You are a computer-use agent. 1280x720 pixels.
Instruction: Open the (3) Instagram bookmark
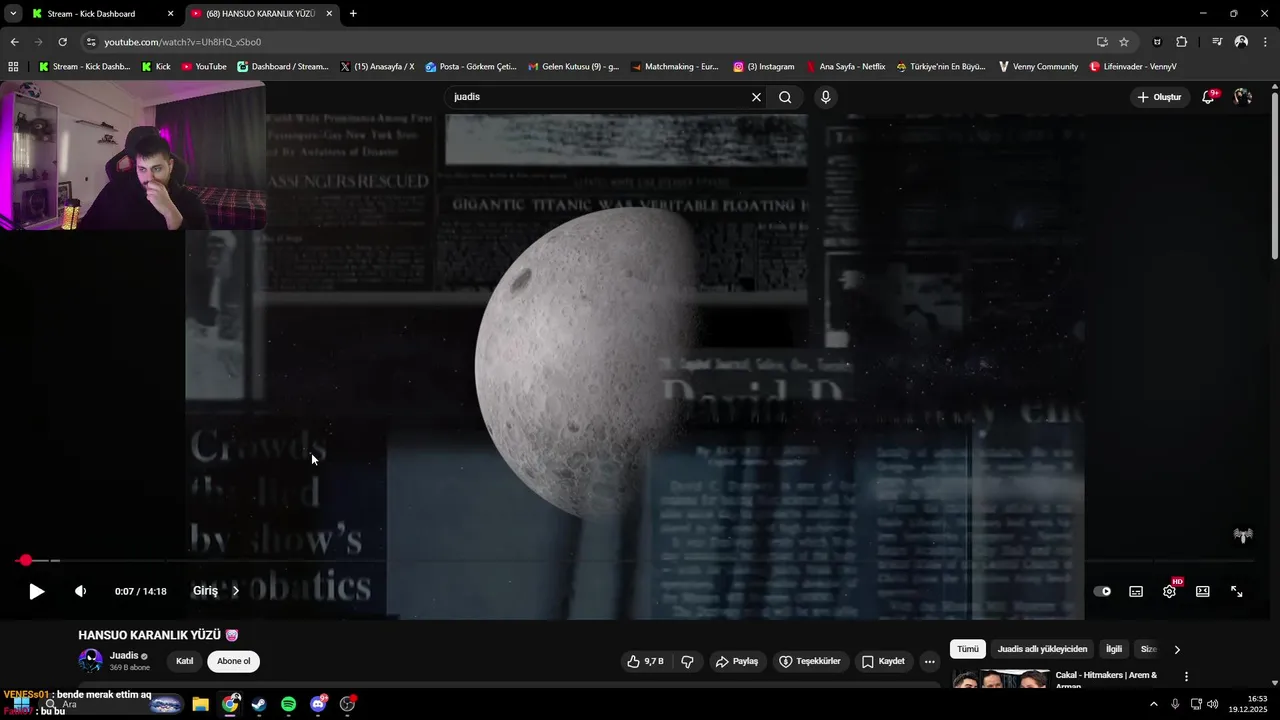[763, 67]
